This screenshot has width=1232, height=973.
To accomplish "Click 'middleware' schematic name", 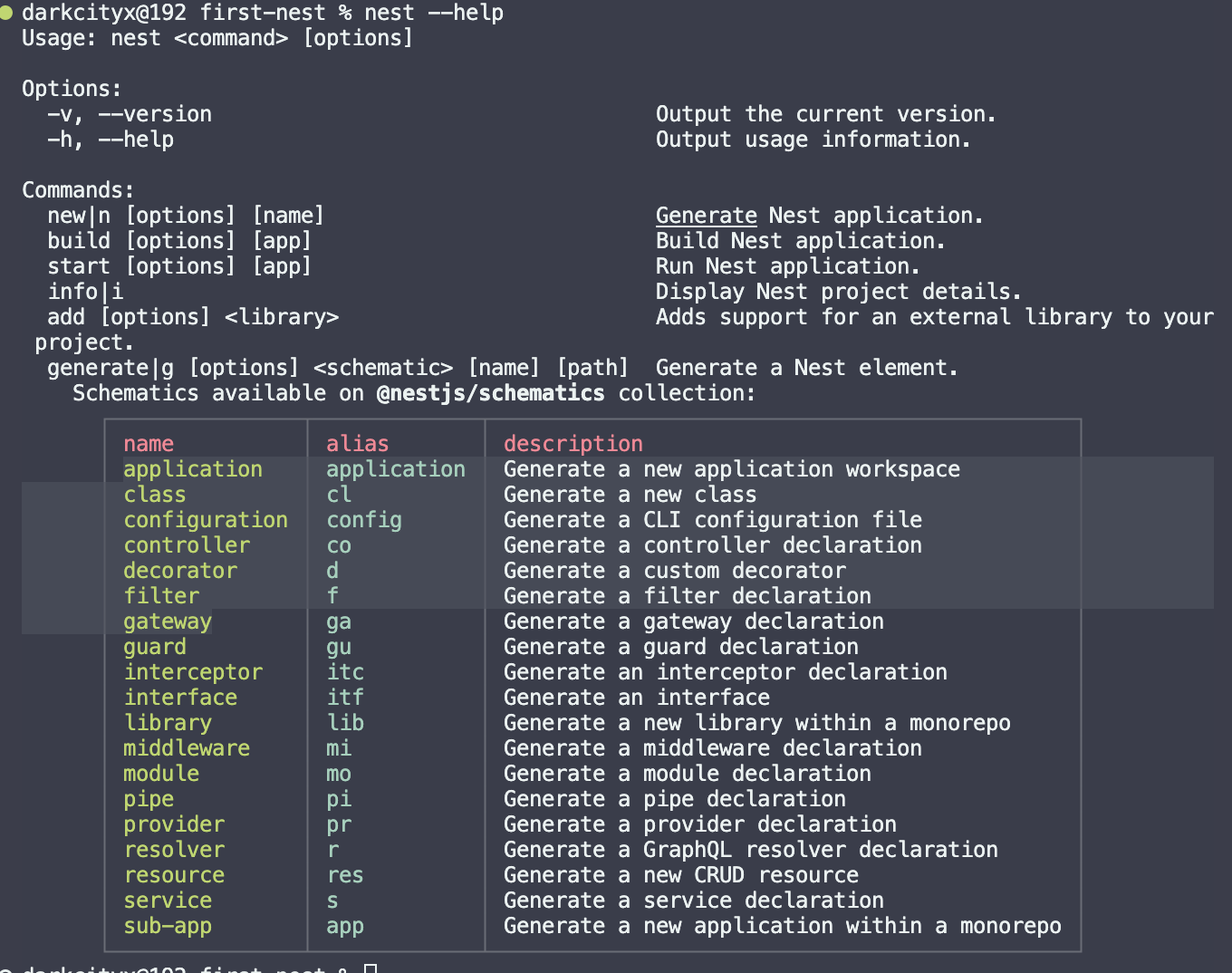I will point(187,748).
